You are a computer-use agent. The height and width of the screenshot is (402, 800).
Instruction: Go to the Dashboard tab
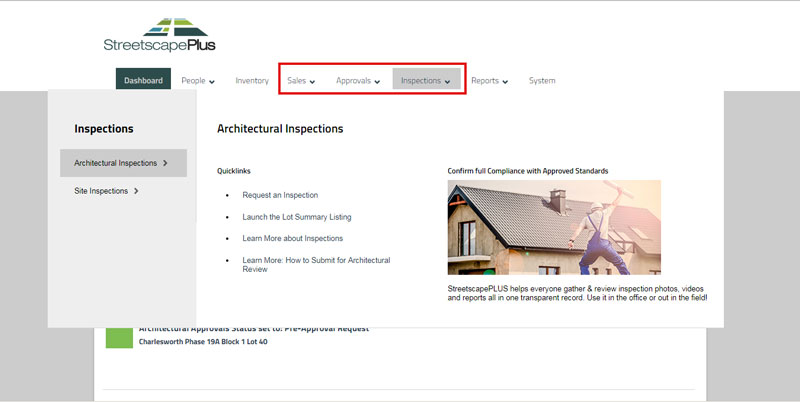coord(143,80)
